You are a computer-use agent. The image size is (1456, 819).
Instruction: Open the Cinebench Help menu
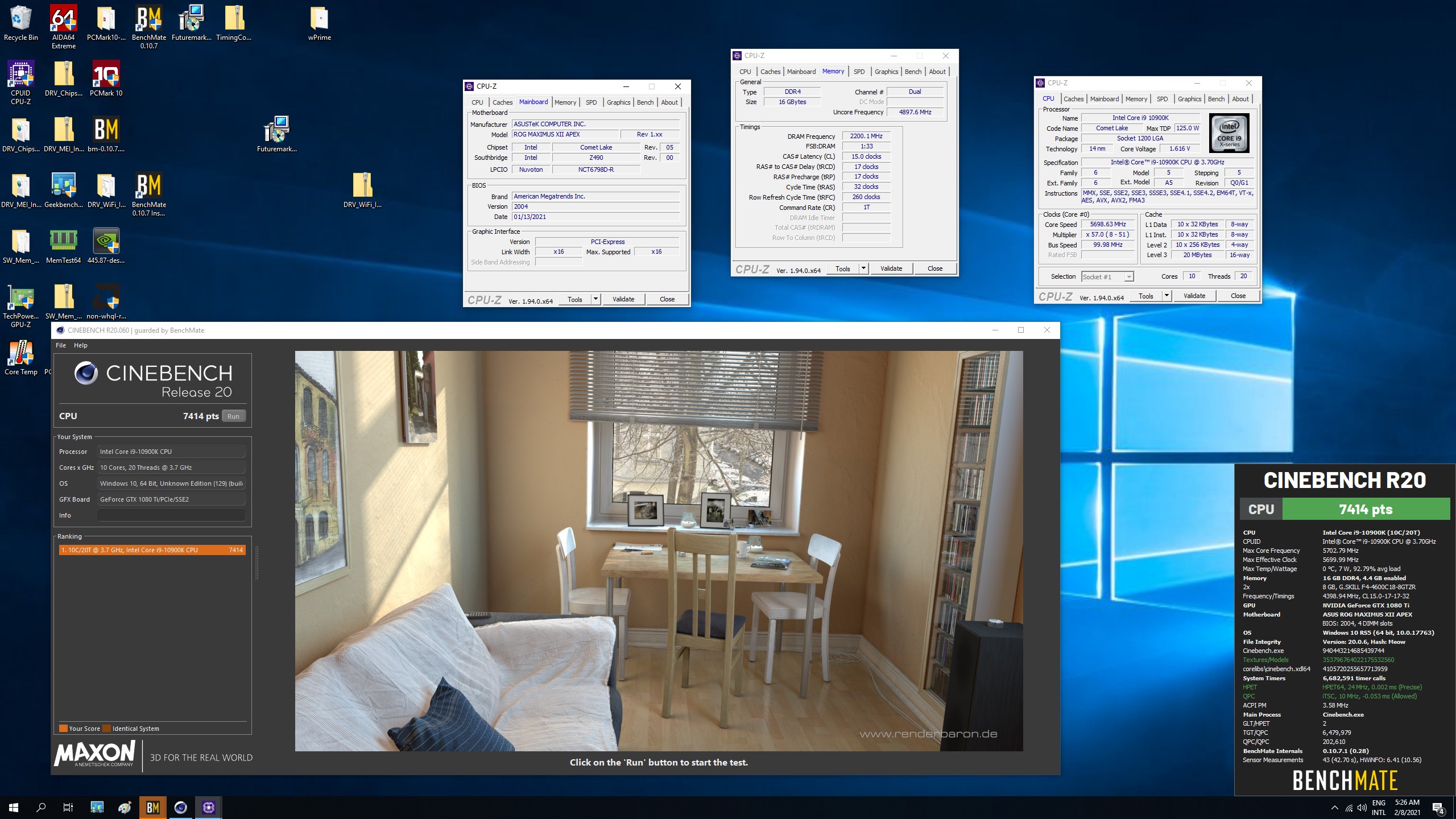(x=81, y=345)
